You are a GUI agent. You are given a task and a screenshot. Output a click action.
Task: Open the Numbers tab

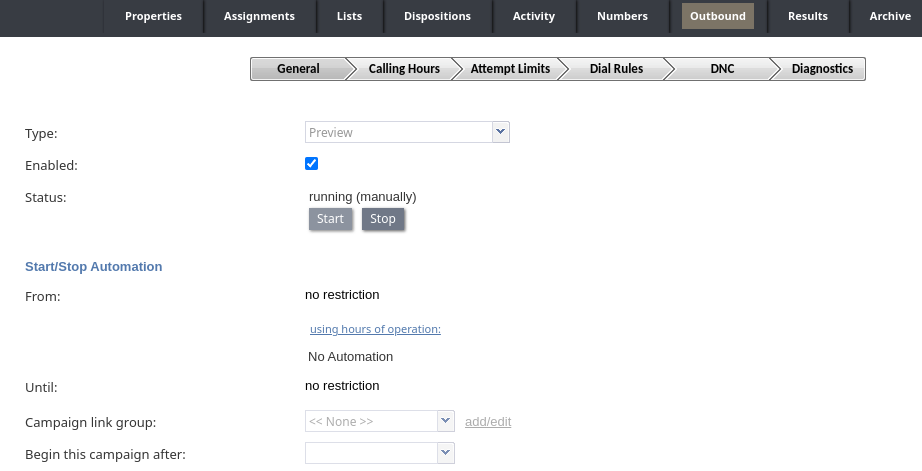tap(622, 16)
